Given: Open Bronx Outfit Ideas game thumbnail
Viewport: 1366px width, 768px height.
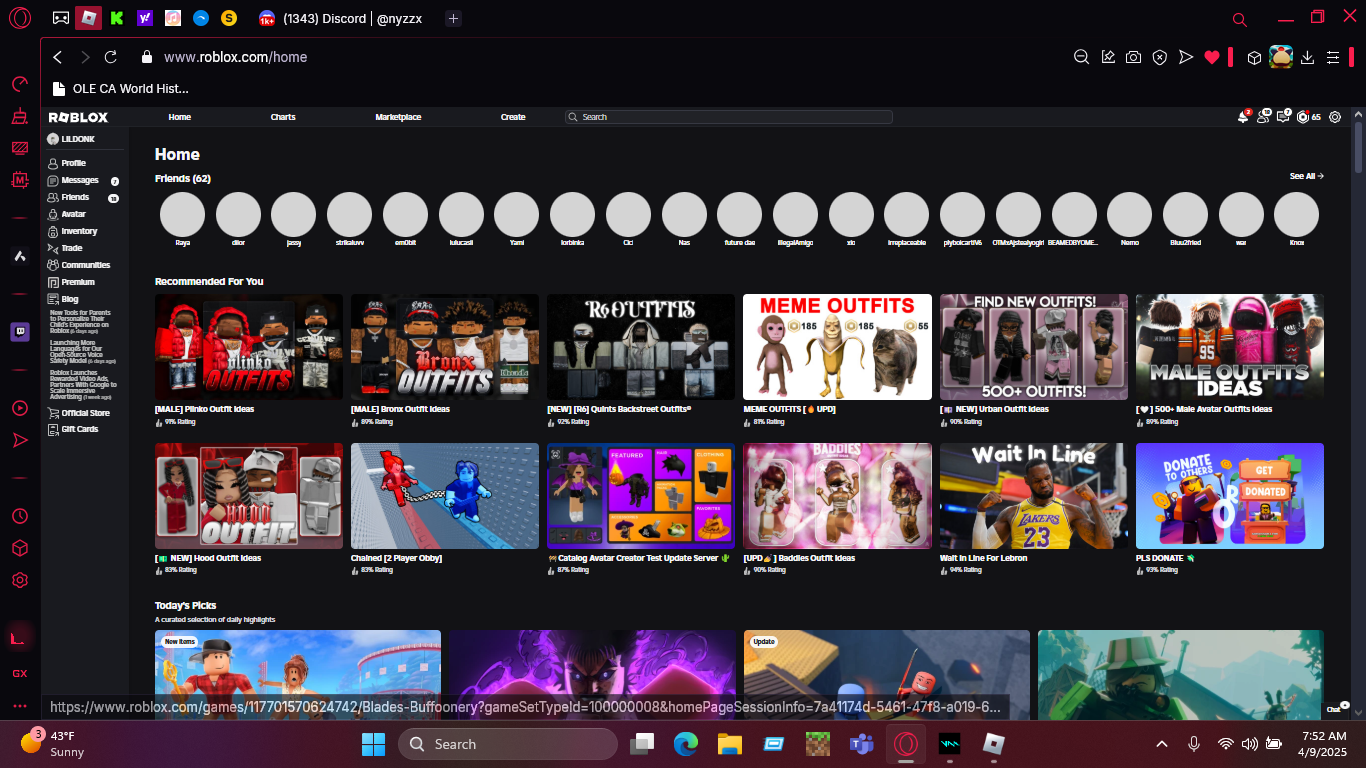Looking at the screenshot, I should 445,347.
